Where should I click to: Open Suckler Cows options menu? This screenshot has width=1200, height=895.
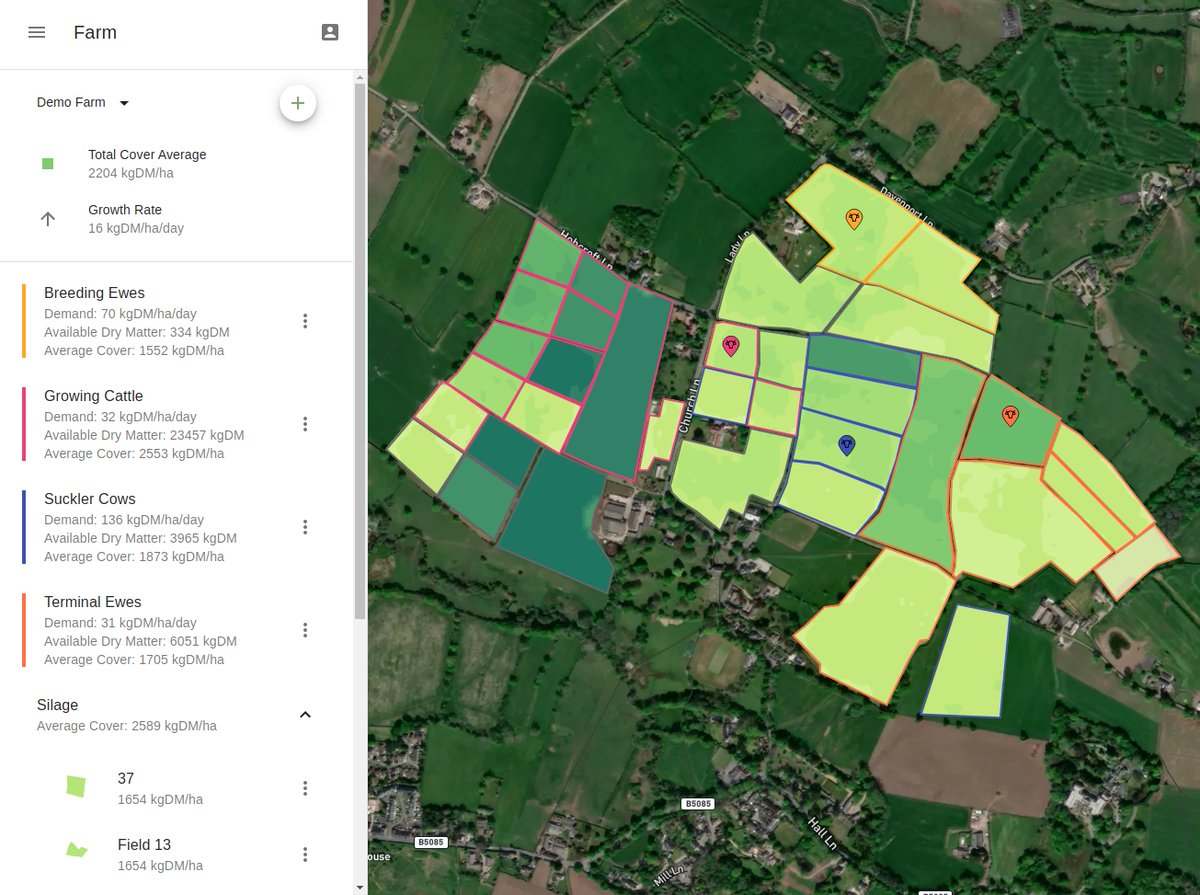click(305, 527)
